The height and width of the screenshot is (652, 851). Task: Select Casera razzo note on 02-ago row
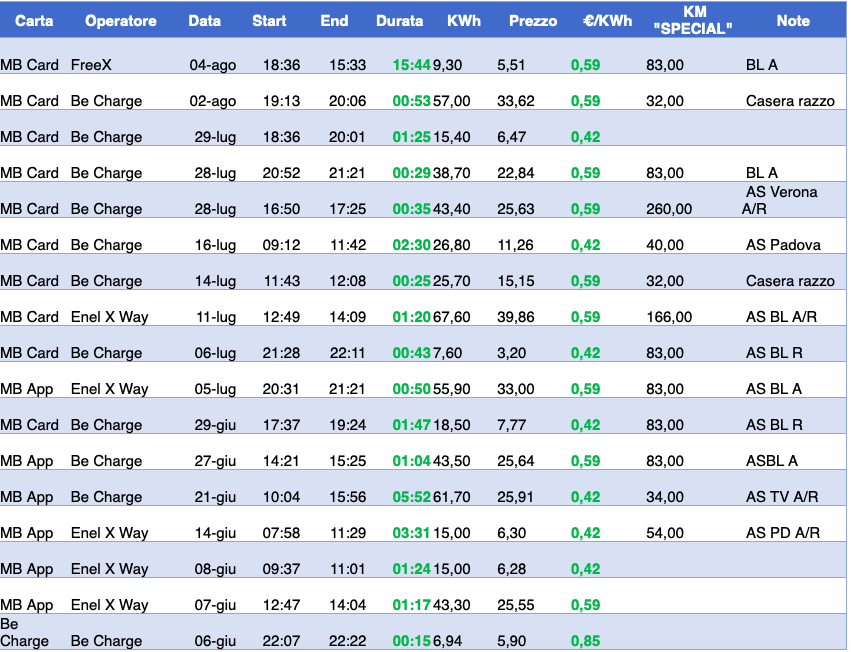(790, 101)
